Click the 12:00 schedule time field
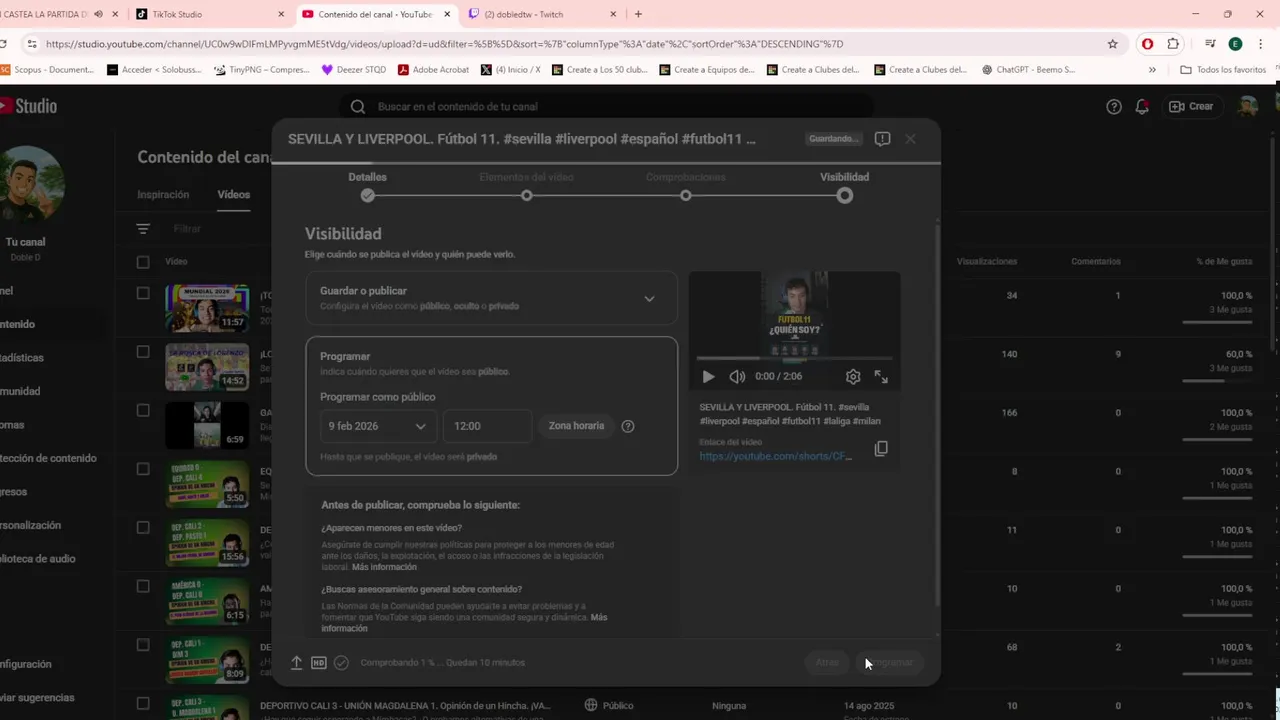Viewport: 1280px width, 720px height. pyautogui.click(x=487, y=426)
